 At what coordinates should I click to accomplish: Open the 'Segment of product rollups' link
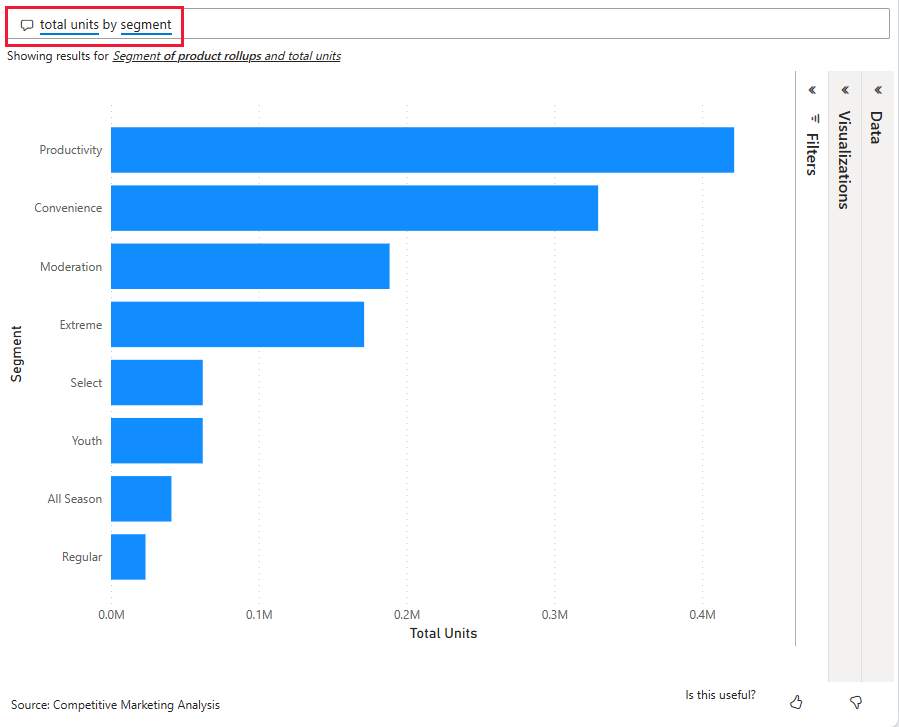[186, 56]
